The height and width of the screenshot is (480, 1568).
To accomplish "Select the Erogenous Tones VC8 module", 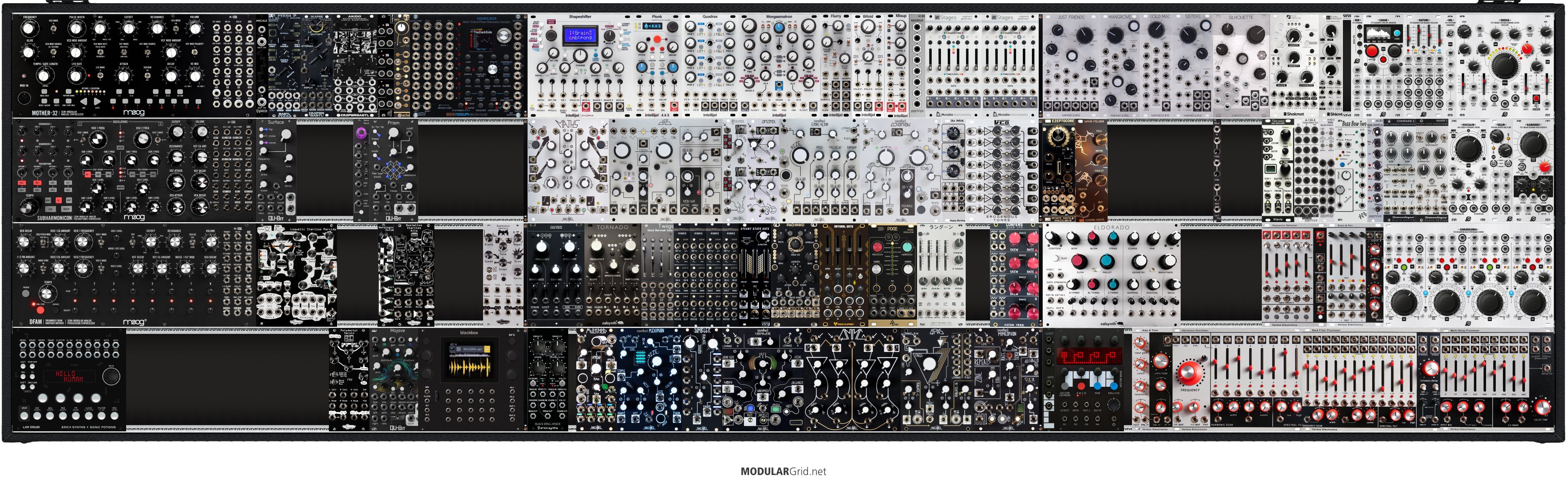I will [1002, 170].
